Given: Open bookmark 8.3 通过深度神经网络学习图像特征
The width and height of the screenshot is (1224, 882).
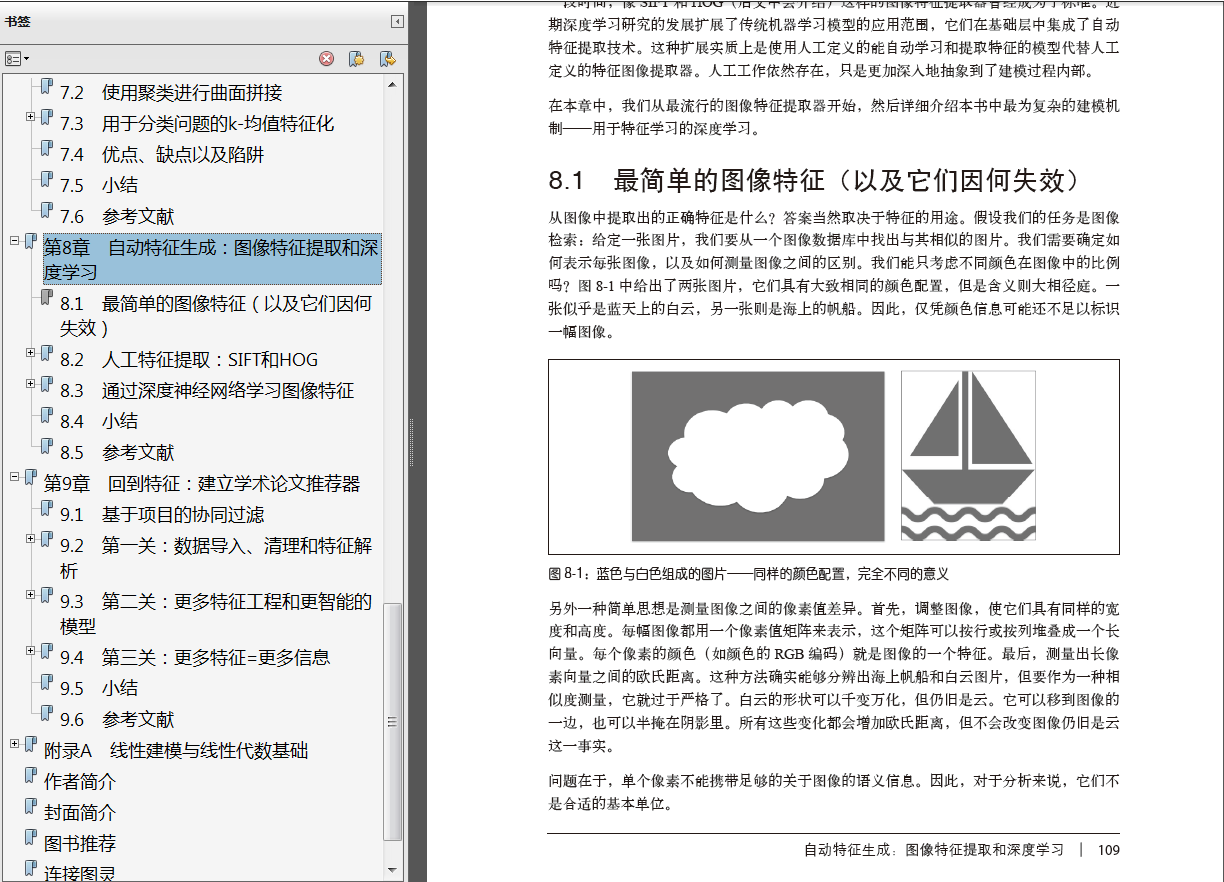Looking at the screenshot, I should point(207,391).
